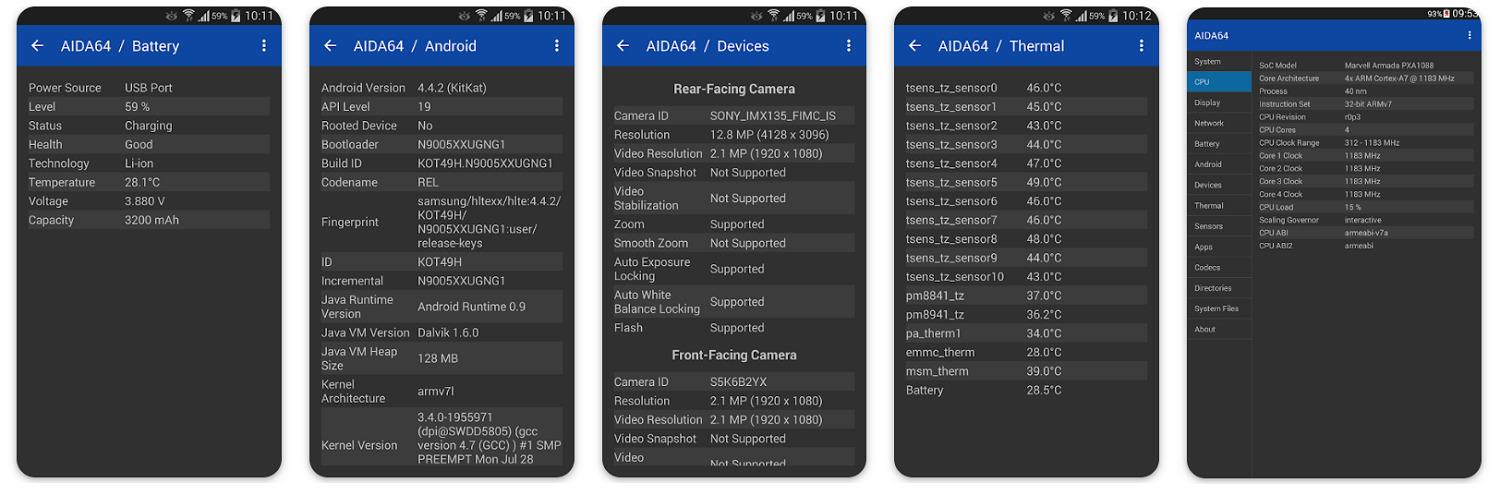Click the Rooted Device No row

441,126
